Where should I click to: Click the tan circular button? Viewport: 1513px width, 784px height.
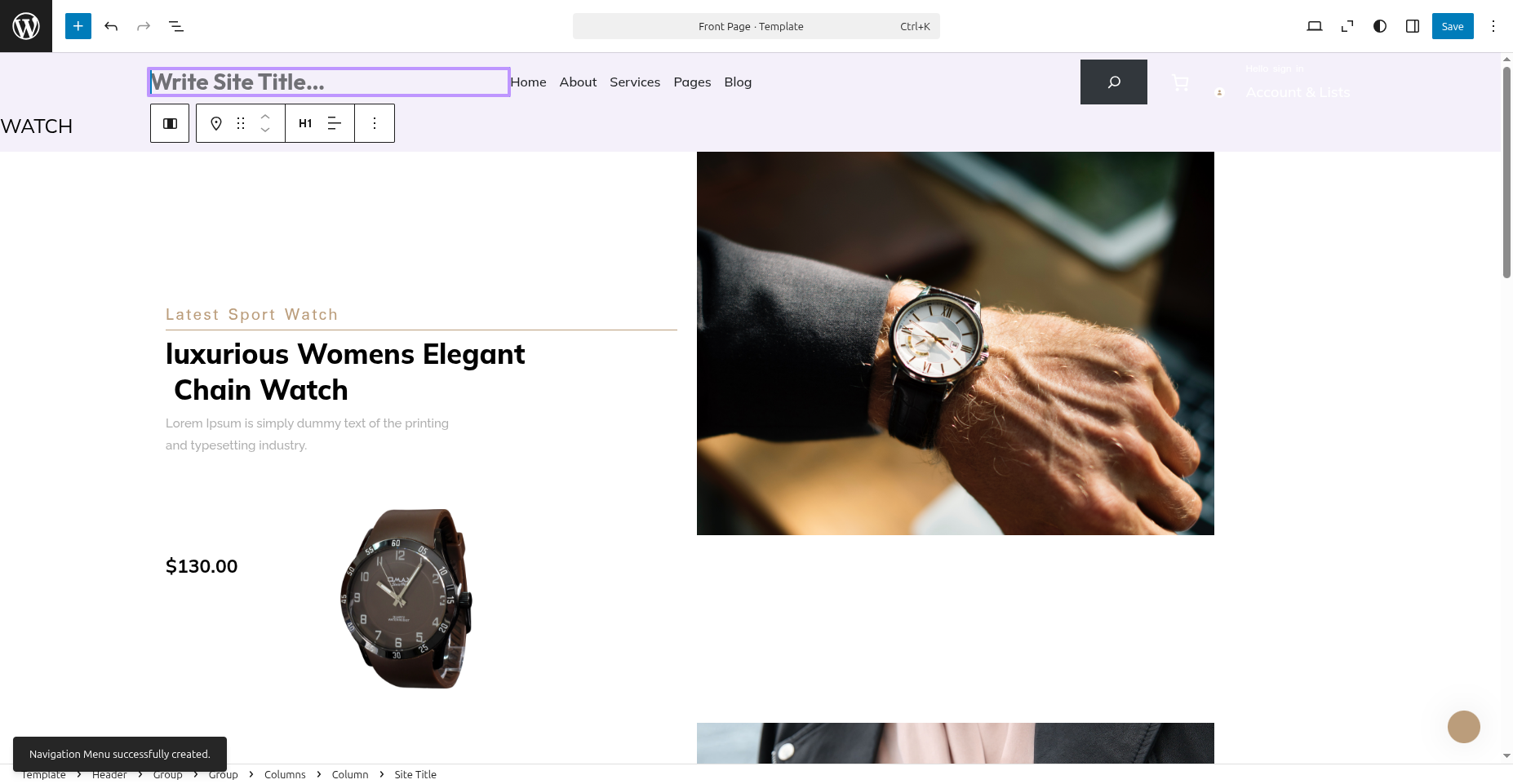click(1463, 727)
